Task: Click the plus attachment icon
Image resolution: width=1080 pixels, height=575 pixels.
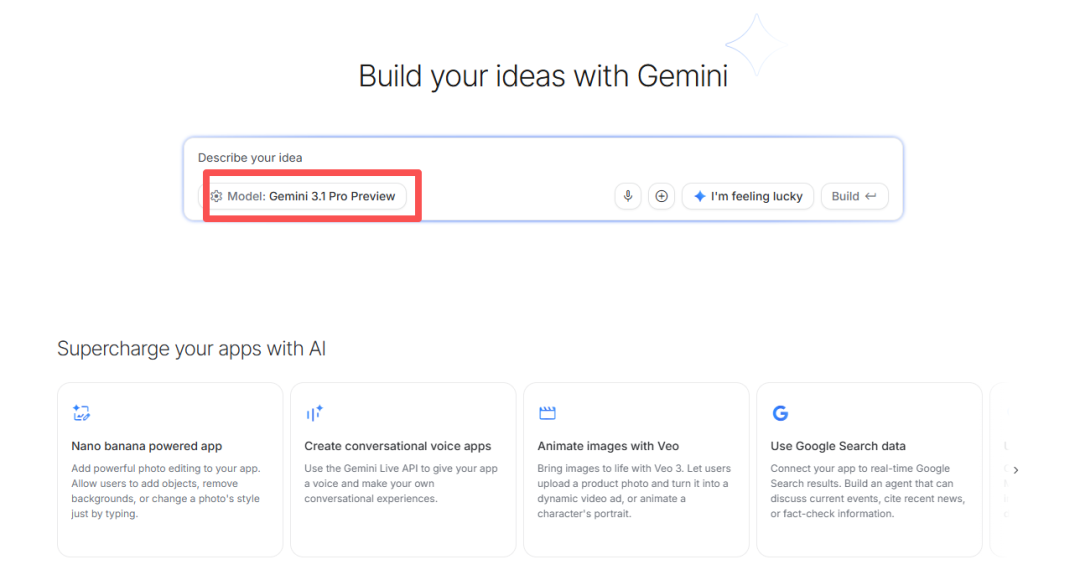Action: click(661, 196)
